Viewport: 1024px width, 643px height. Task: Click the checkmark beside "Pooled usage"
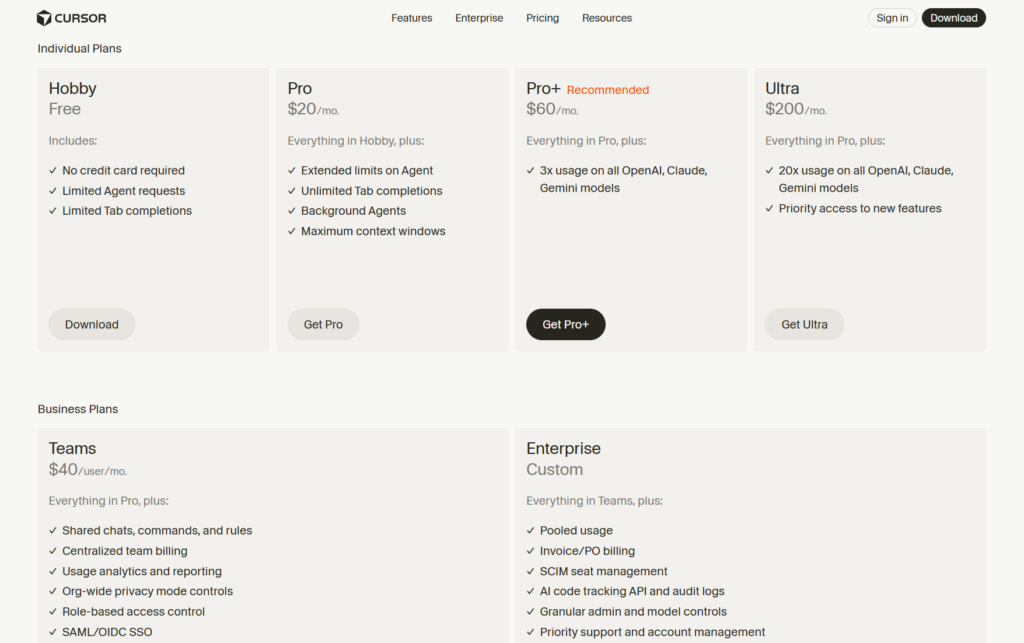[530, 530]
